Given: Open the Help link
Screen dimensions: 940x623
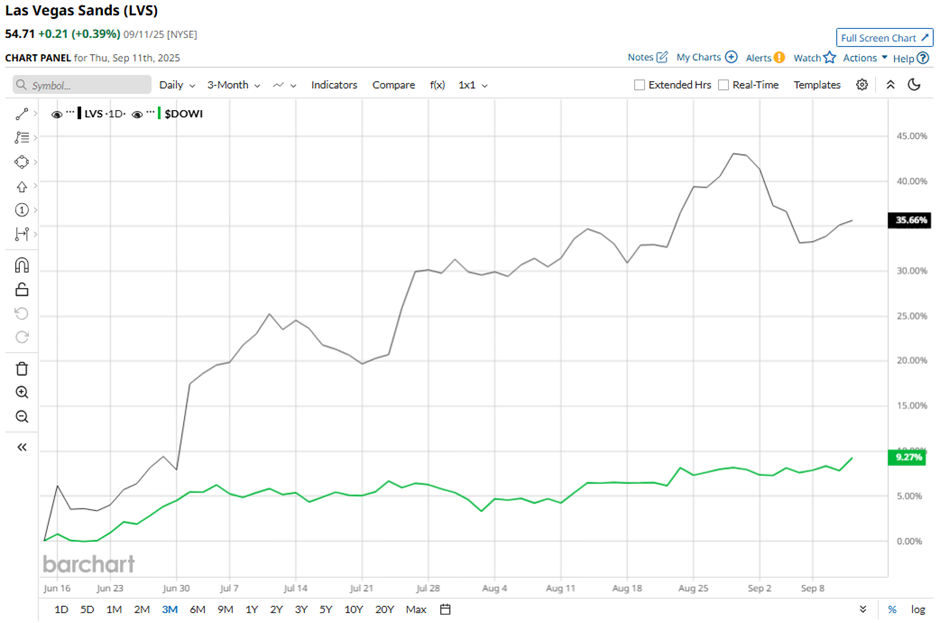Looking at the screenshot, I should point(911,58).
